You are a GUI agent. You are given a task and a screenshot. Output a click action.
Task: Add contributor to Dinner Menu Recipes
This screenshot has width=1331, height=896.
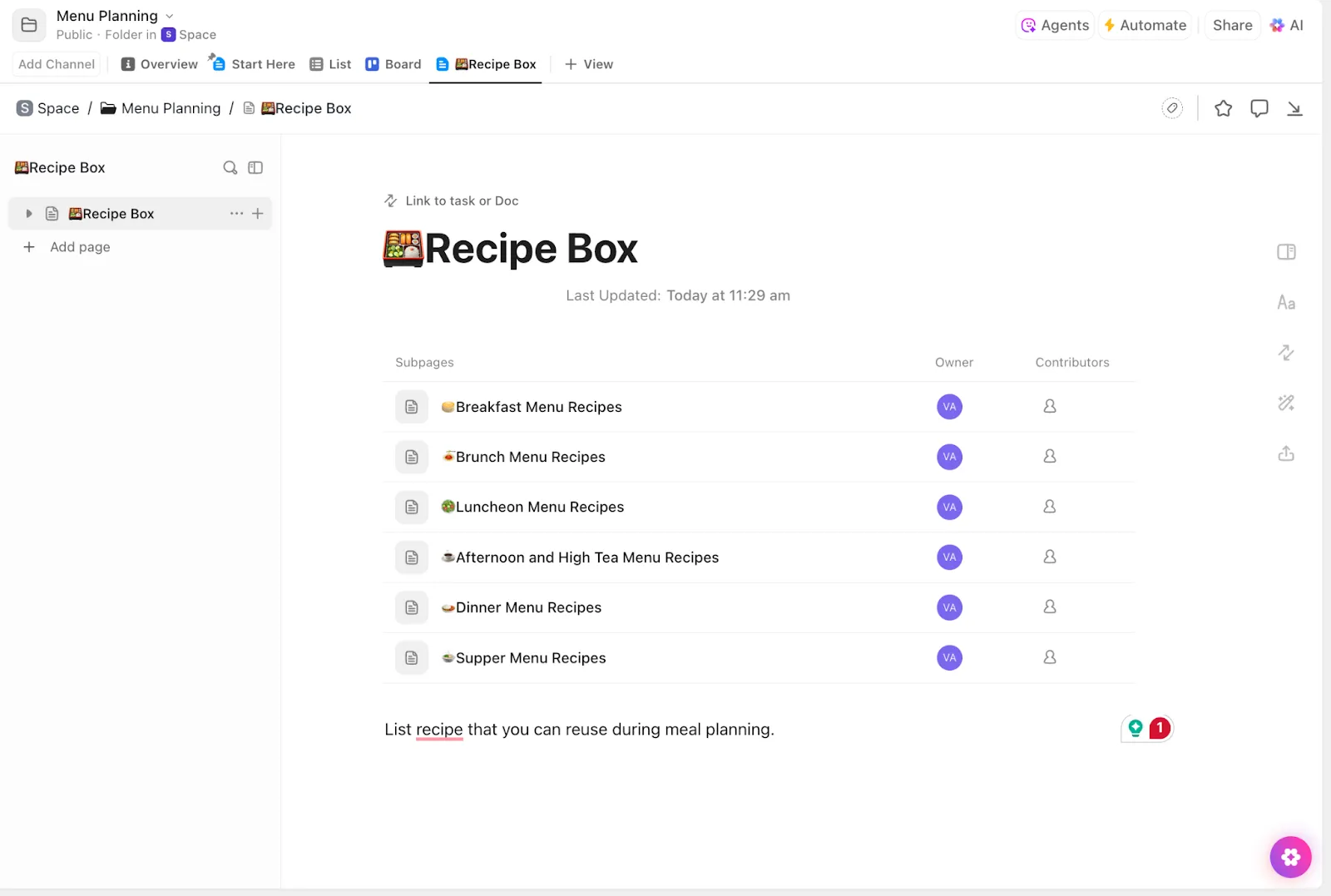[x=1050, y=606]
